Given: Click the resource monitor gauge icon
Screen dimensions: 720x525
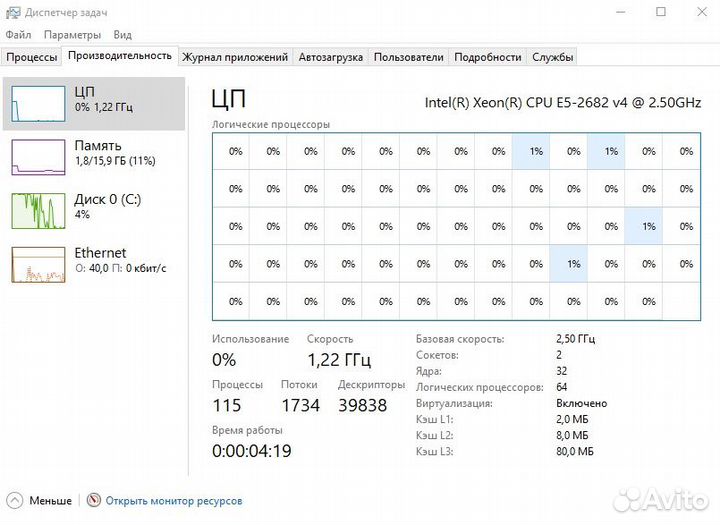Looking at the screenshot, I should click(94, 500).
